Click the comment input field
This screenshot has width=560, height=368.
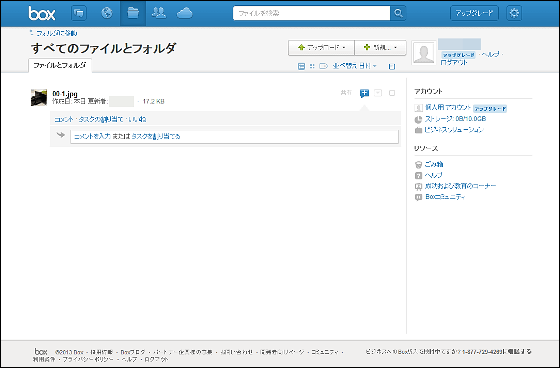(234, 136)
